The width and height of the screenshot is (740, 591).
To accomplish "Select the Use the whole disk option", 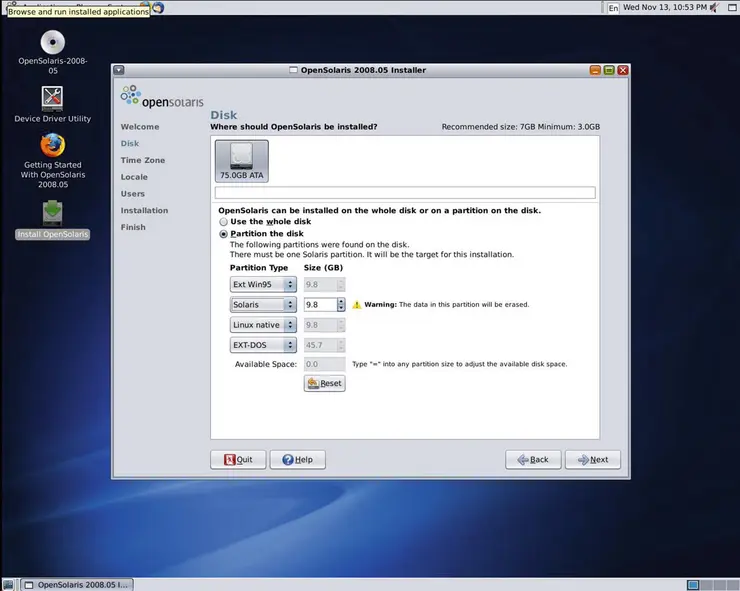I will coord(224,222).
